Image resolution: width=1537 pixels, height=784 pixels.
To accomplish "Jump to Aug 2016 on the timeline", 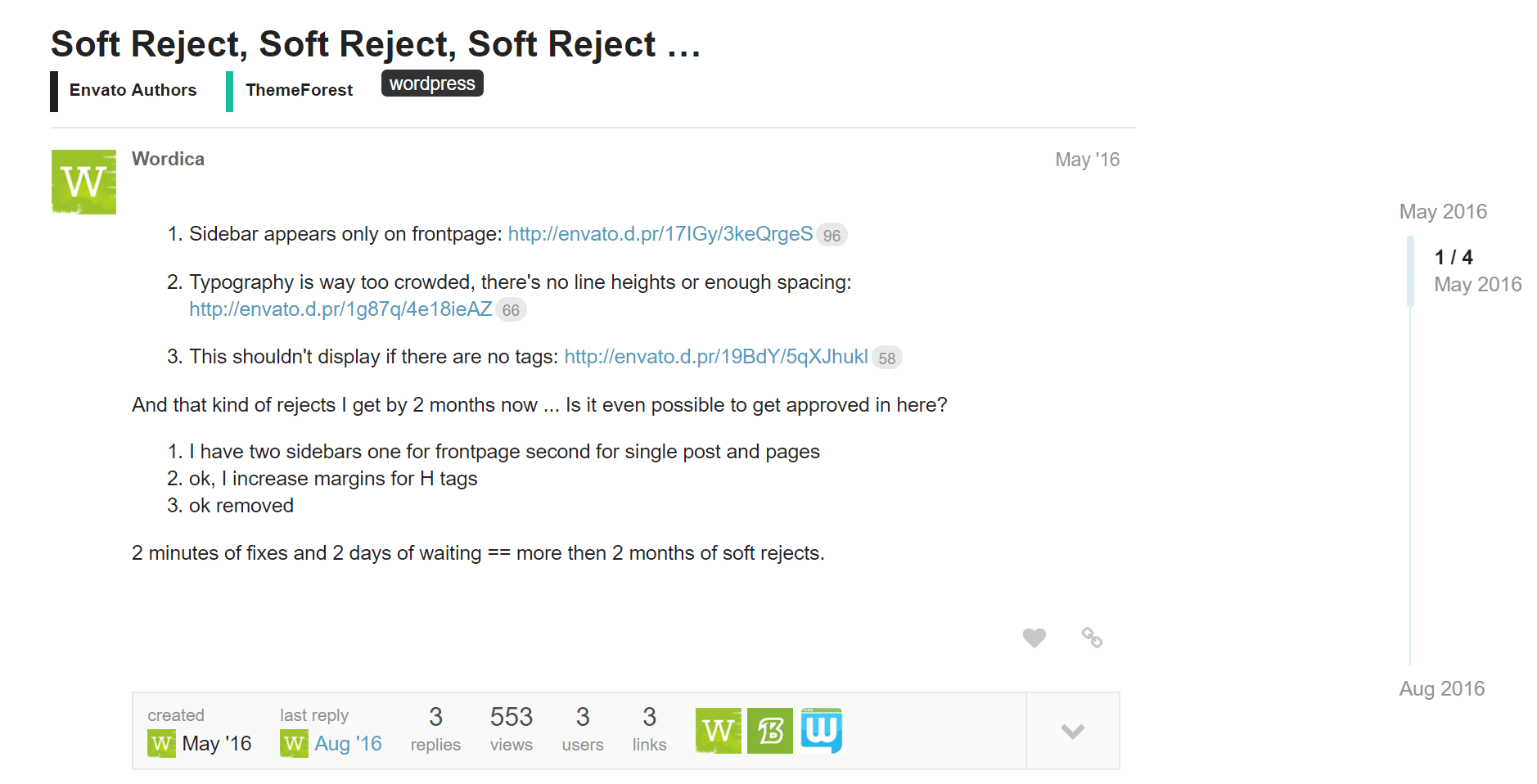I will pos(1441,688).
